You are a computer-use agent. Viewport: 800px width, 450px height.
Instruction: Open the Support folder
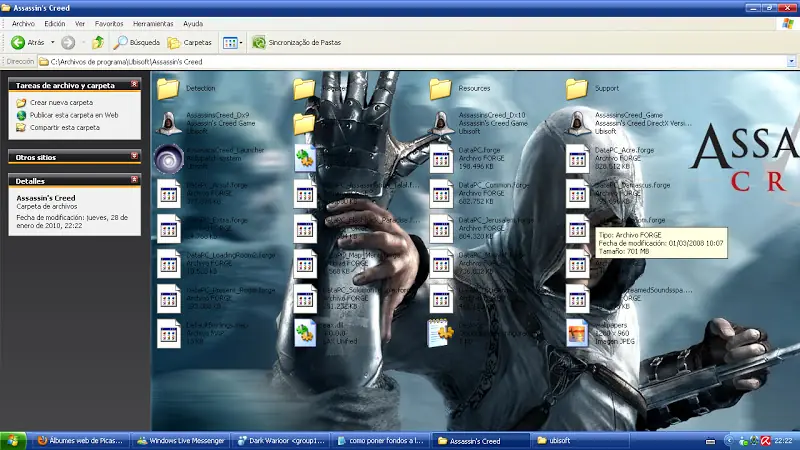[x=577, y=89]
